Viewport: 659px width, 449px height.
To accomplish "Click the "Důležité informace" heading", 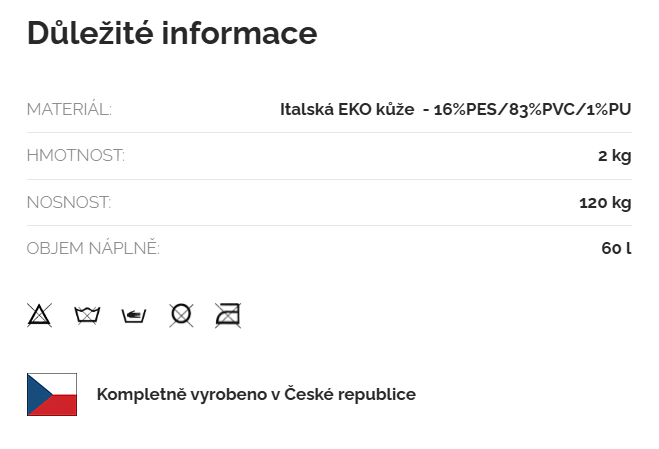I will click(x=172, y=33).
